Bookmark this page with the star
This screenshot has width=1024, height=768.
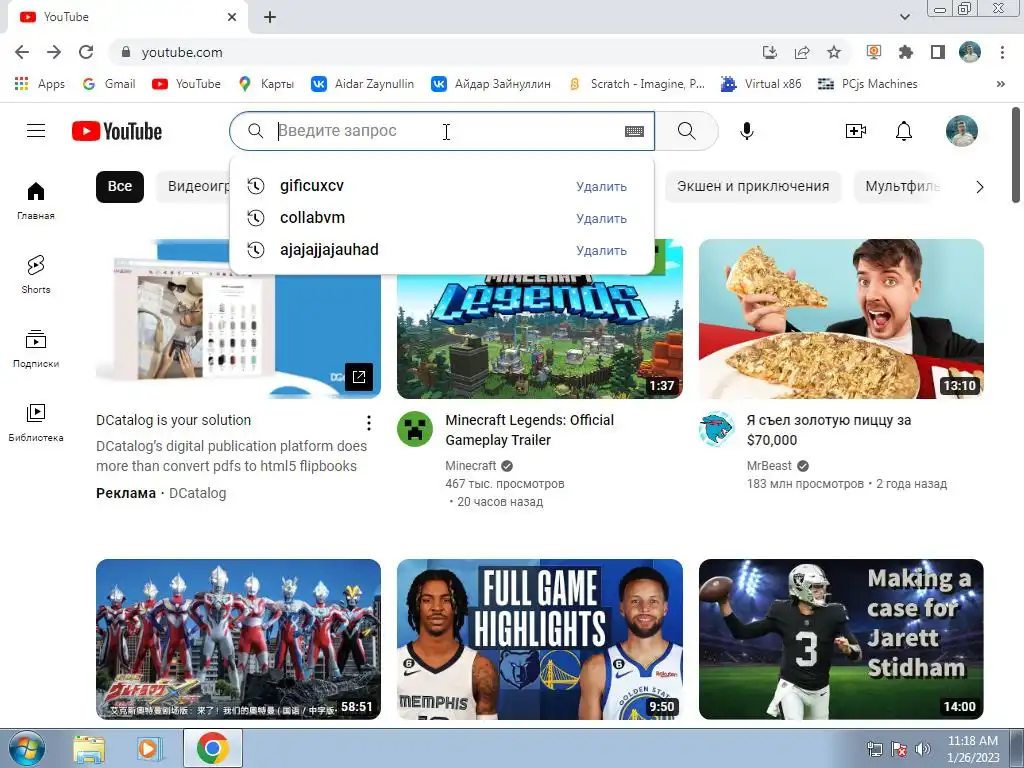click(x=834, y=52)
